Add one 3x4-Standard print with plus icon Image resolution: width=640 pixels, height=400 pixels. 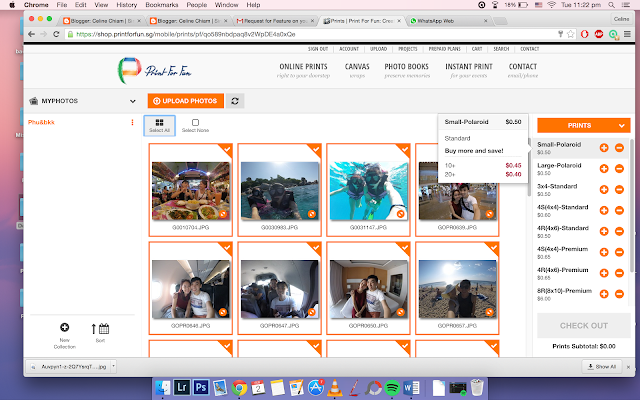coord(604,189)
